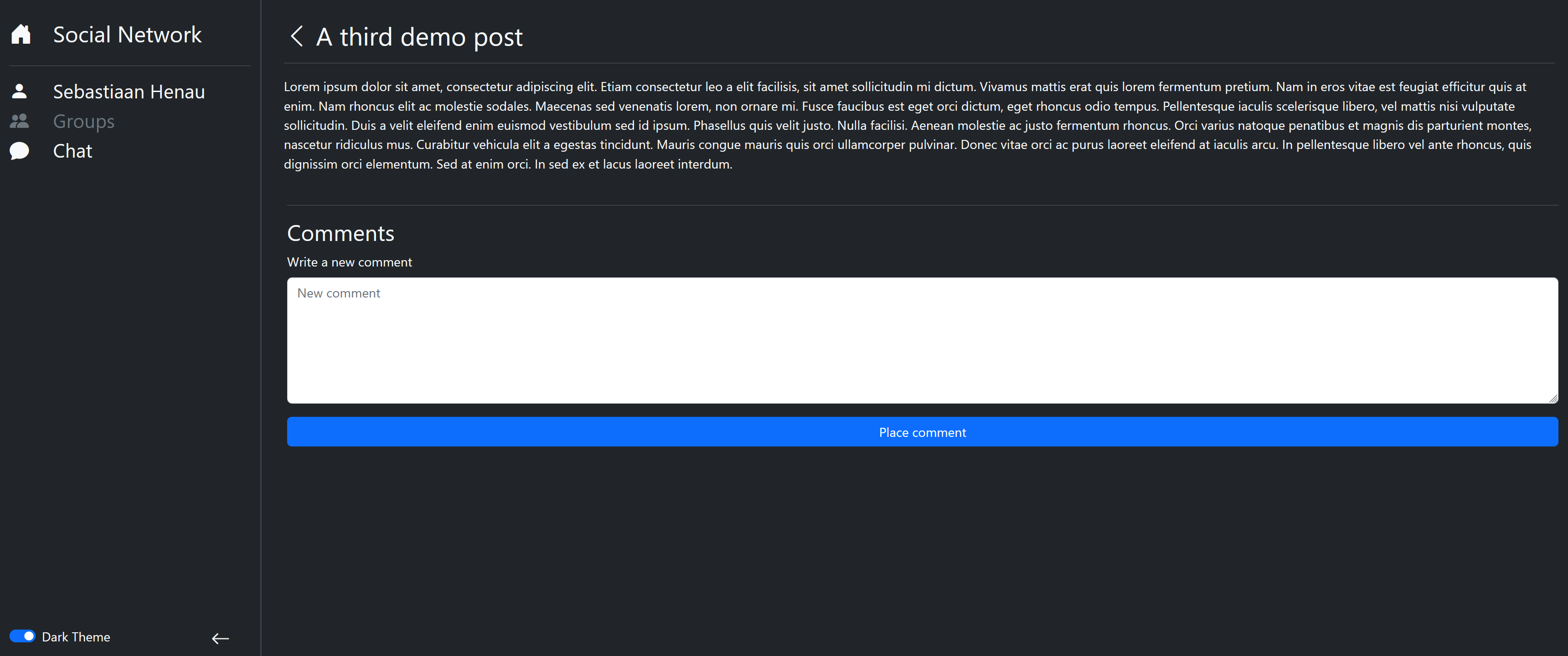This screenshot has height=656, width=1568.
Task: Click the home icon in the sidebar
Action: point(21,34)
